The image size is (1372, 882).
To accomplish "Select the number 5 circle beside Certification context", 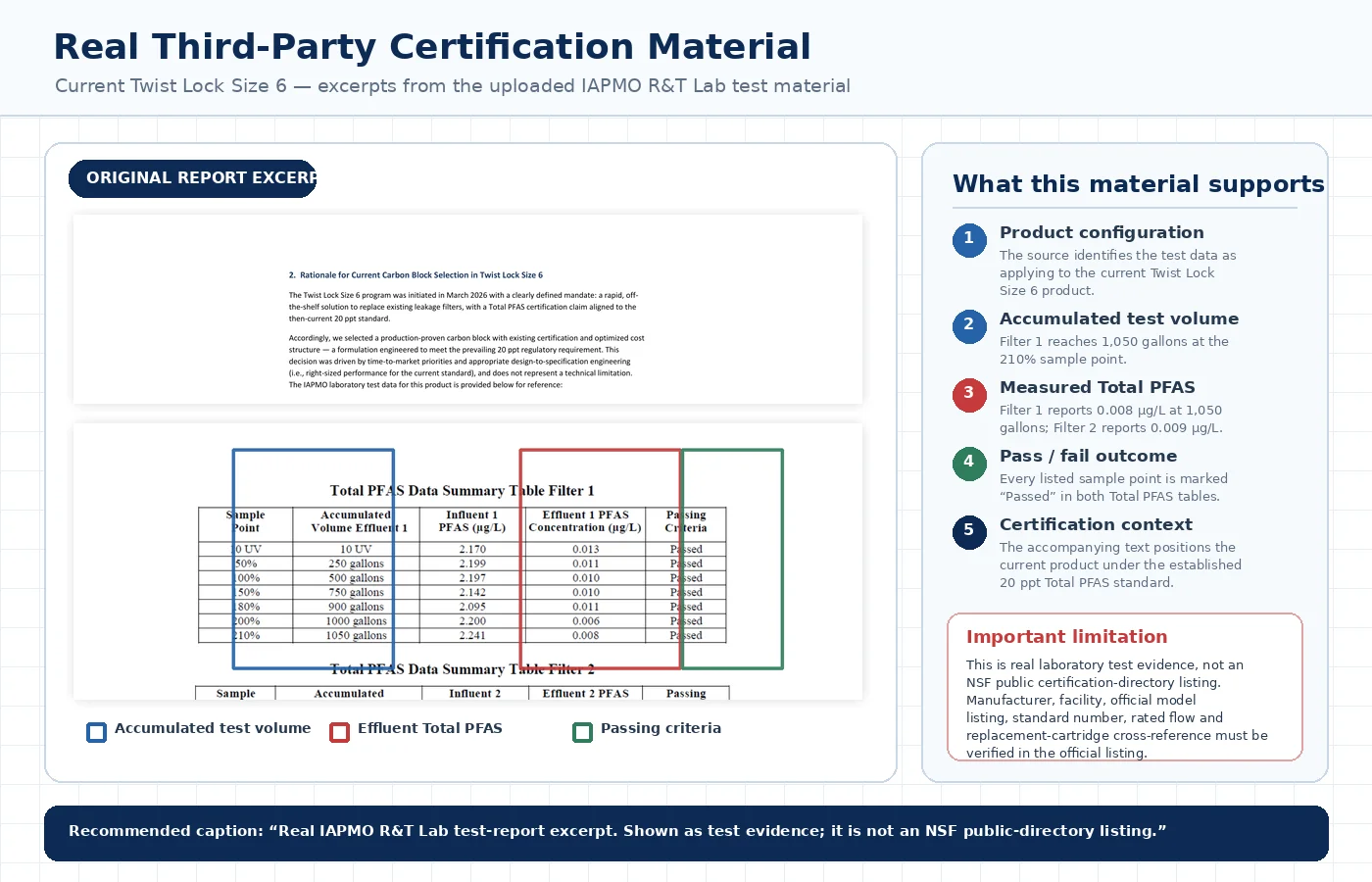I will click(x=969, y=531).
